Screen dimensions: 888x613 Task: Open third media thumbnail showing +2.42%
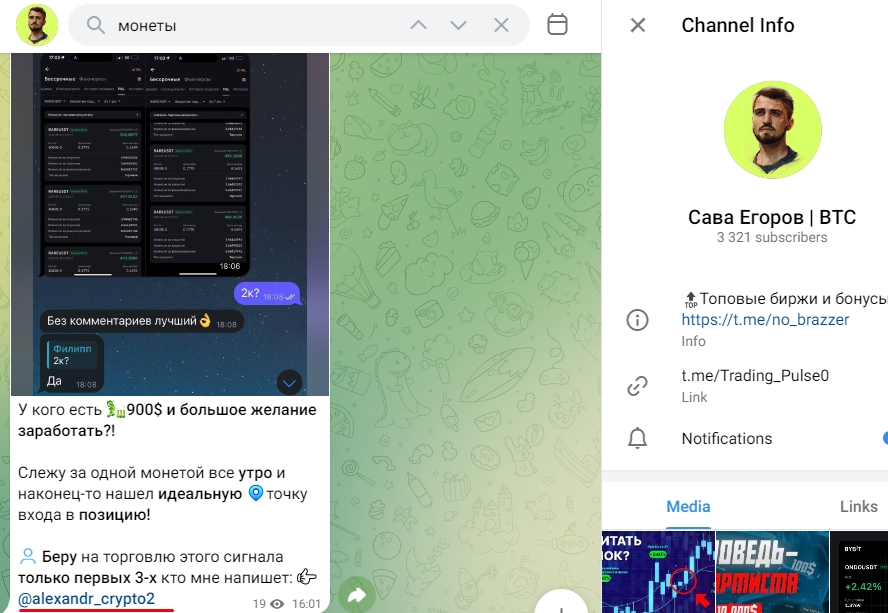click(x=859, y=572)
